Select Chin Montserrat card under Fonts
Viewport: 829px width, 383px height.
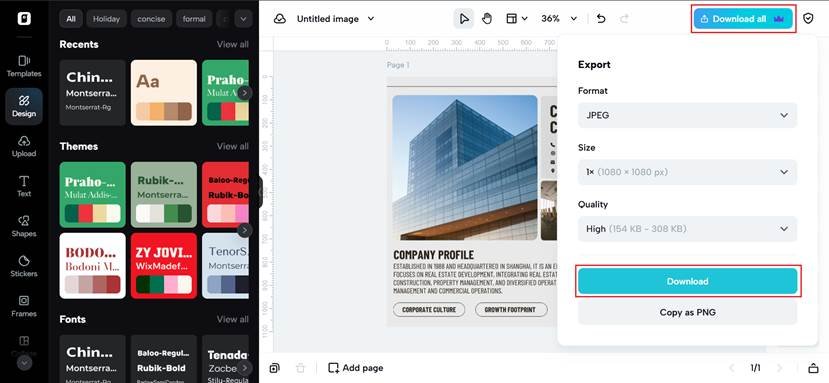click(x=93, y=359)
